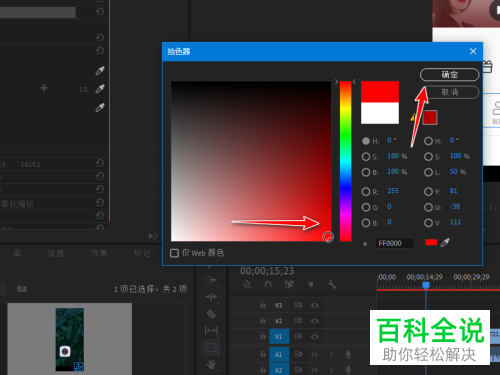Select the S radio in HSB group
The width and height of the screenshot is (500, 375).
[x=366, y=156]
